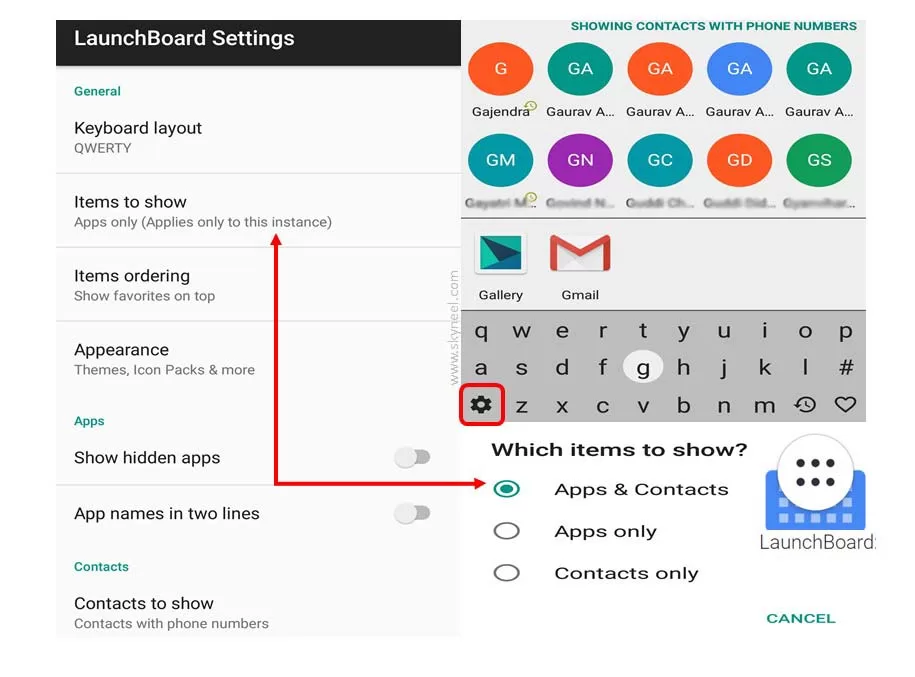Tap the history clock key on keyboard
This screenshot has height=677, width=915.
click(x=805, y=404)
